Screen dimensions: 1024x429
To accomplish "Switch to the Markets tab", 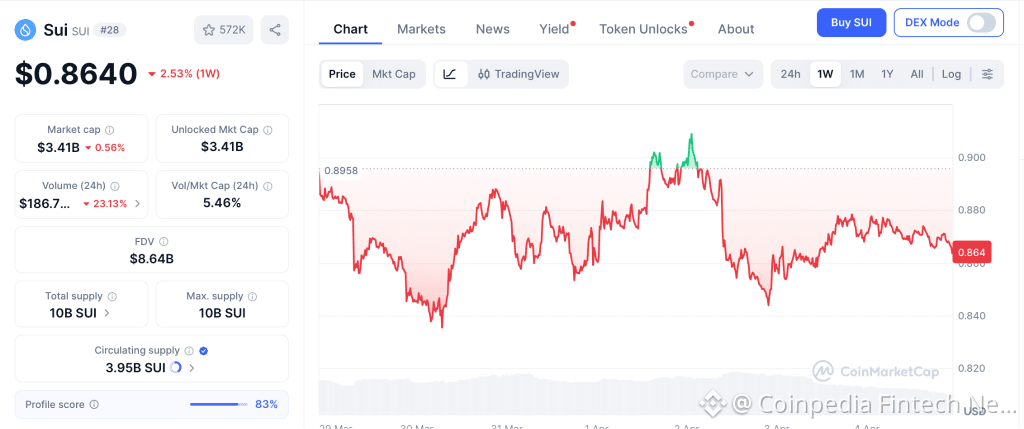I will point(421,29).
